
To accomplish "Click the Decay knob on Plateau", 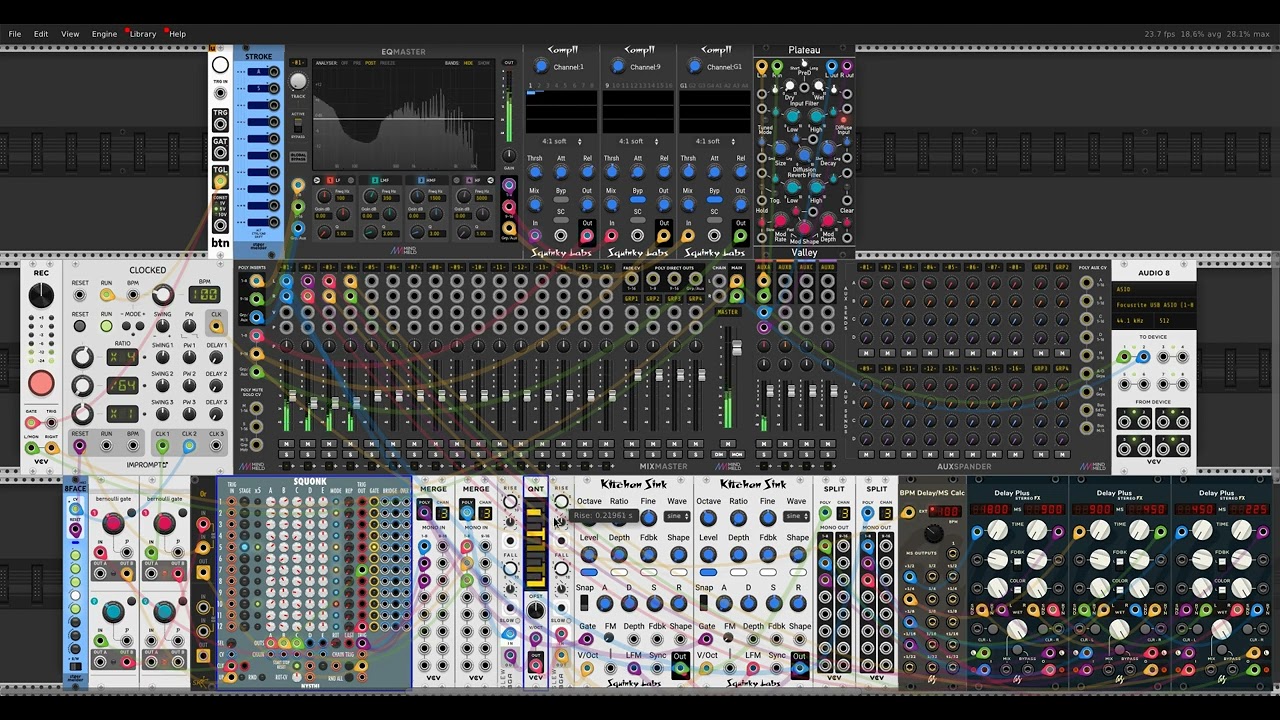I will [828, 148].
